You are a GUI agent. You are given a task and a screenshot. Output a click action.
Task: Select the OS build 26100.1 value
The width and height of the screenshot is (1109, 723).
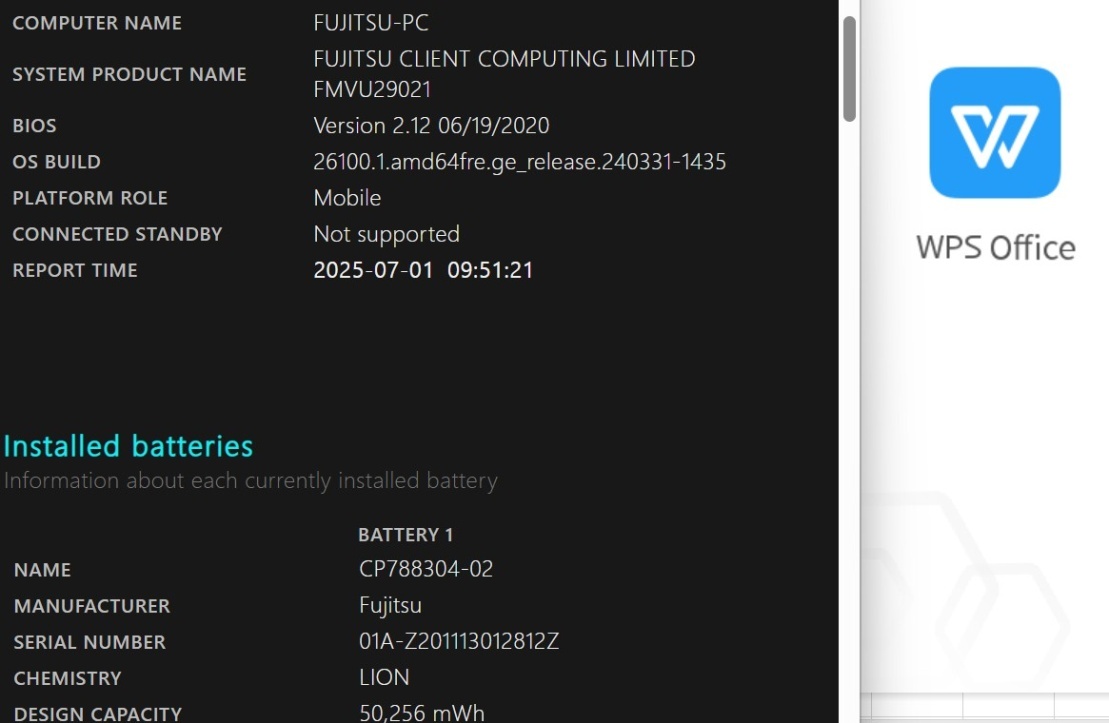[x=519, y=162]
